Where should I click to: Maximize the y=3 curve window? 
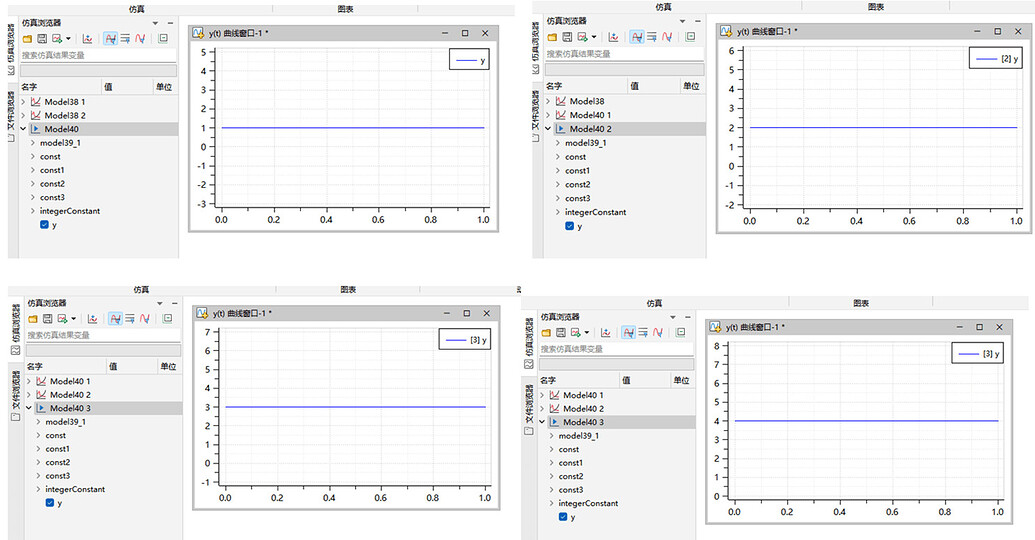467,313
